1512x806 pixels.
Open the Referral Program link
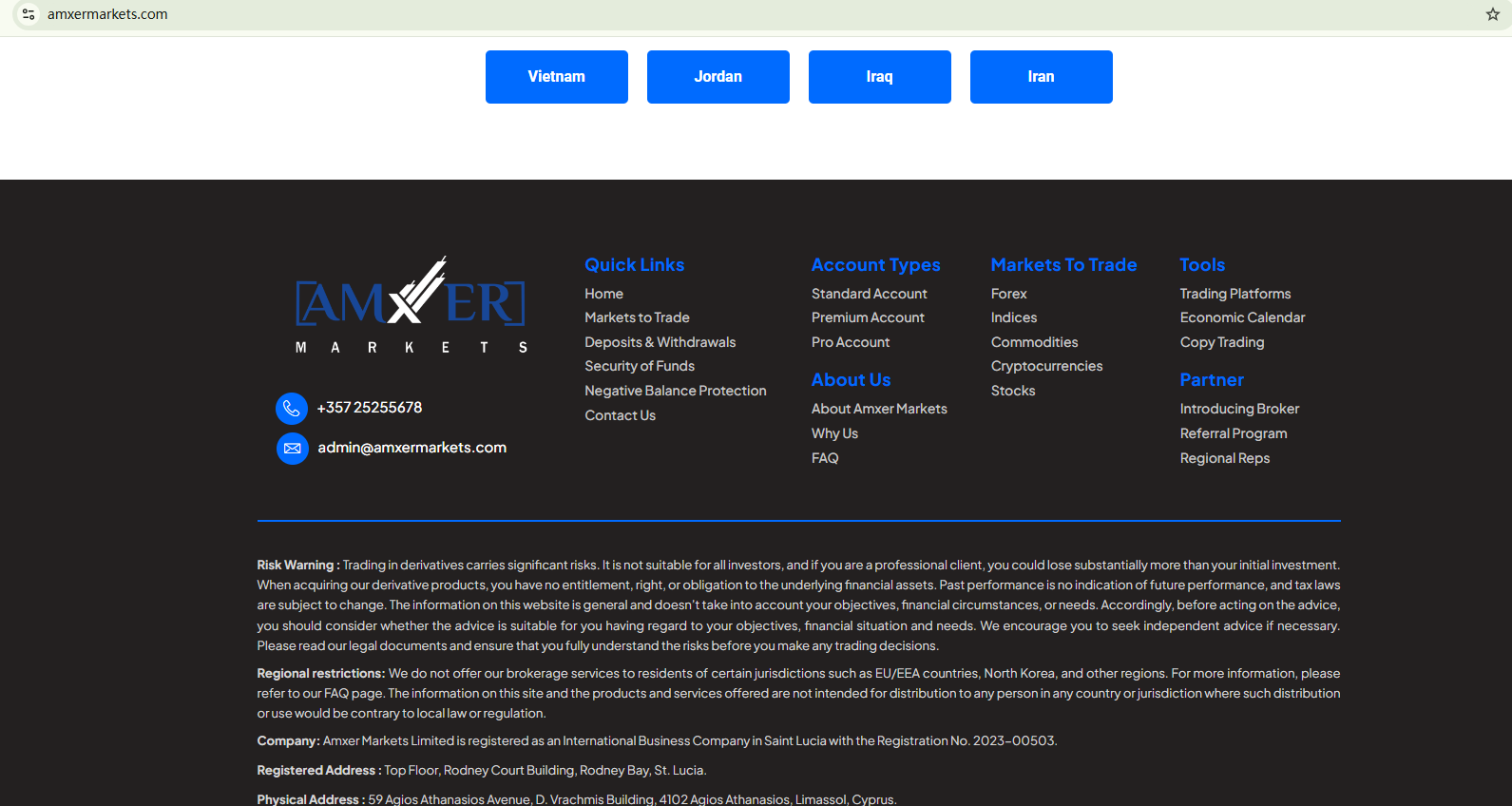(x=1234, y=433)
